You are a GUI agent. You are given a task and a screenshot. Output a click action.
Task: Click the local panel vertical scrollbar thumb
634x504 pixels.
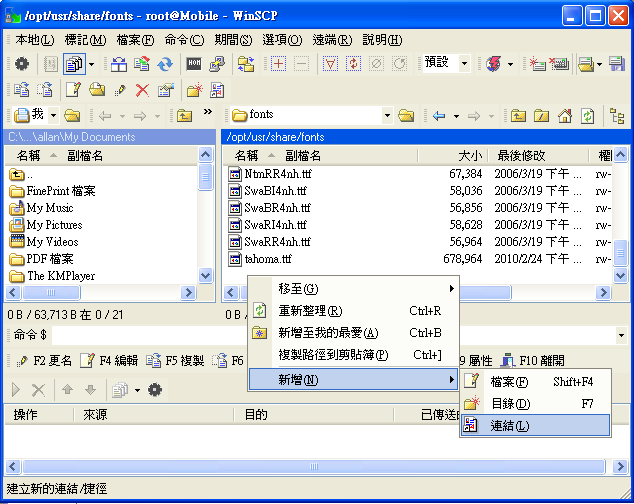coord(205,177)
